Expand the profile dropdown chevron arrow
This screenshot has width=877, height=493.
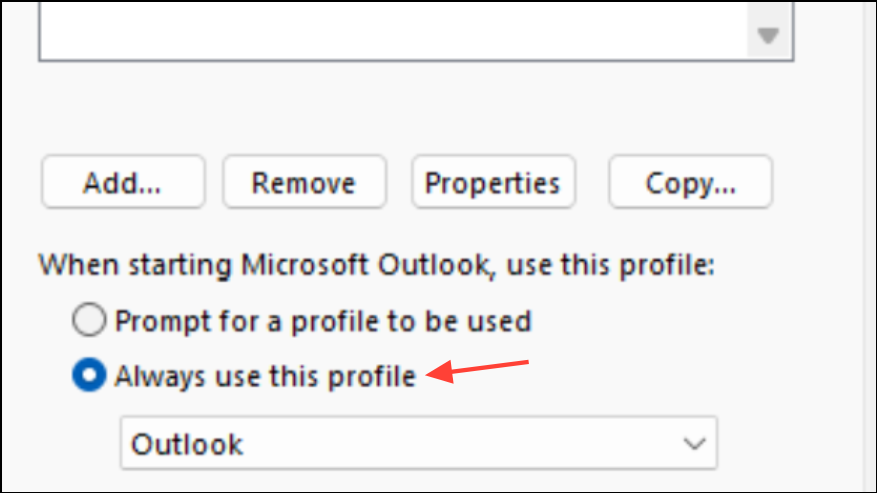[692, 443]
